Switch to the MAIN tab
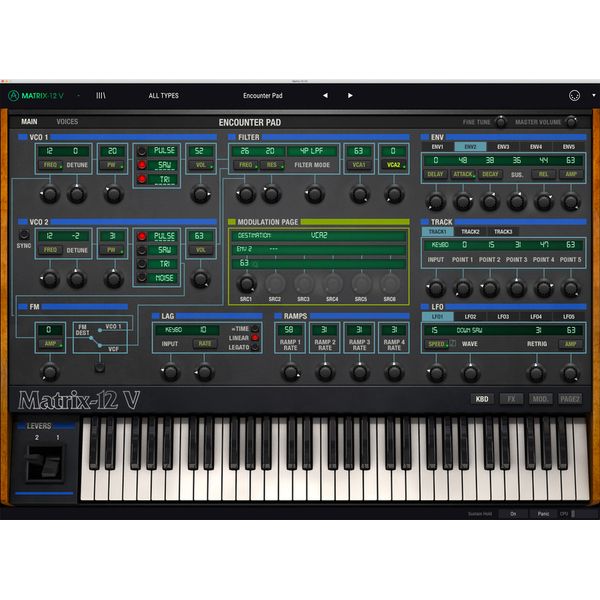 (29, 122)
